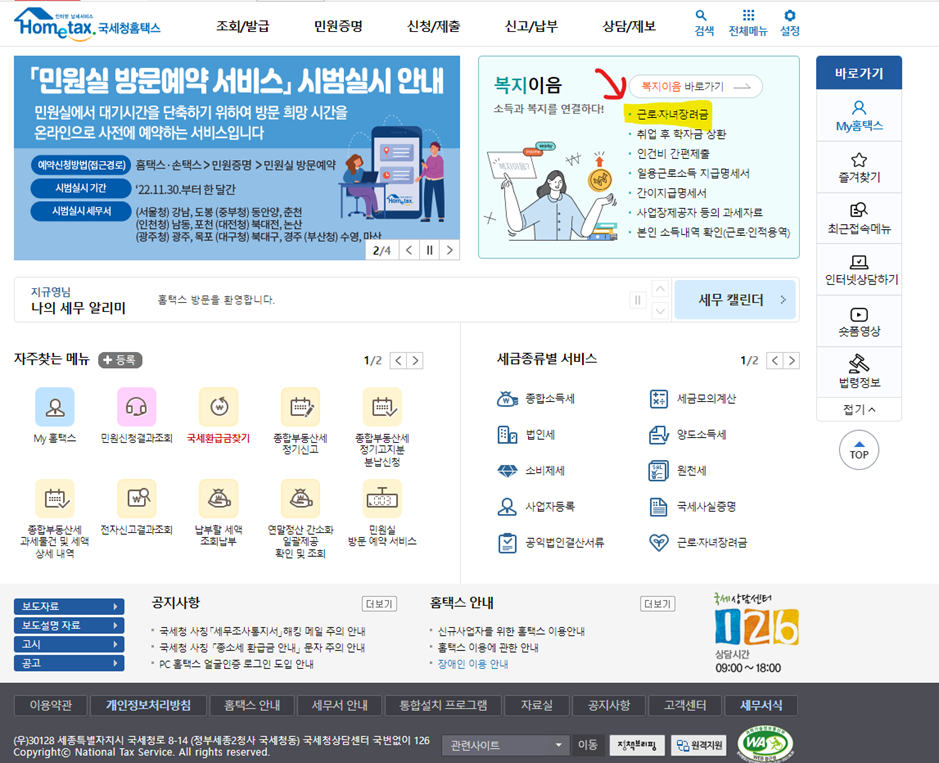Click 이동 button beside 관련사이트

(587, 745)
